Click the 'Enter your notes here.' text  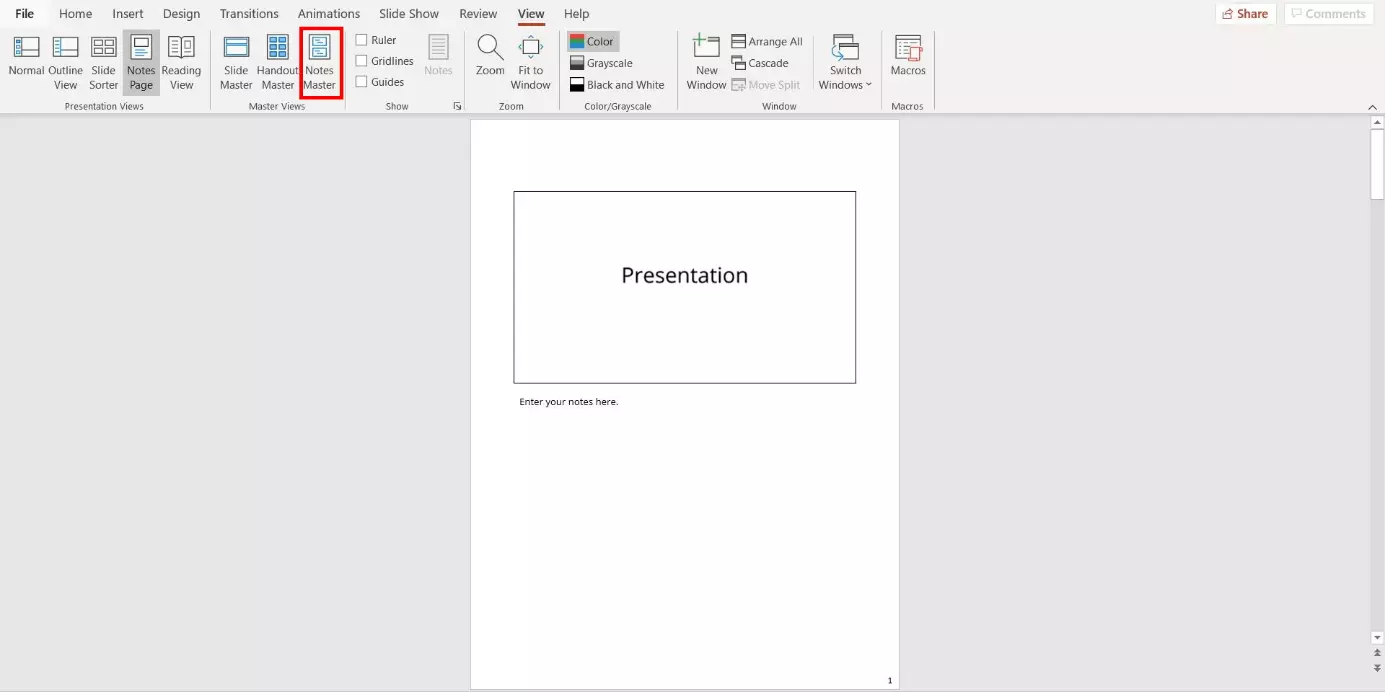coord(569,402)
